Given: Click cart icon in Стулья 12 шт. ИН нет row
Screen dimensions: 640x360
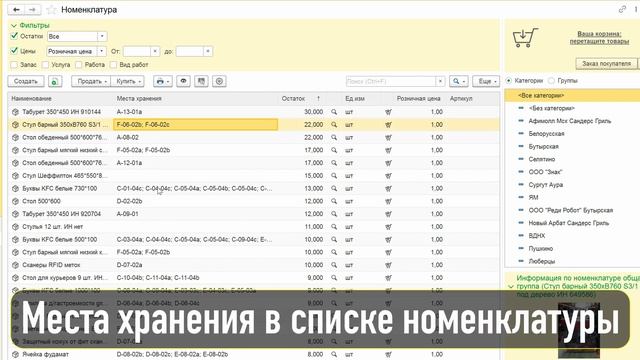Looking at the screenshot, I should point(388,227).
